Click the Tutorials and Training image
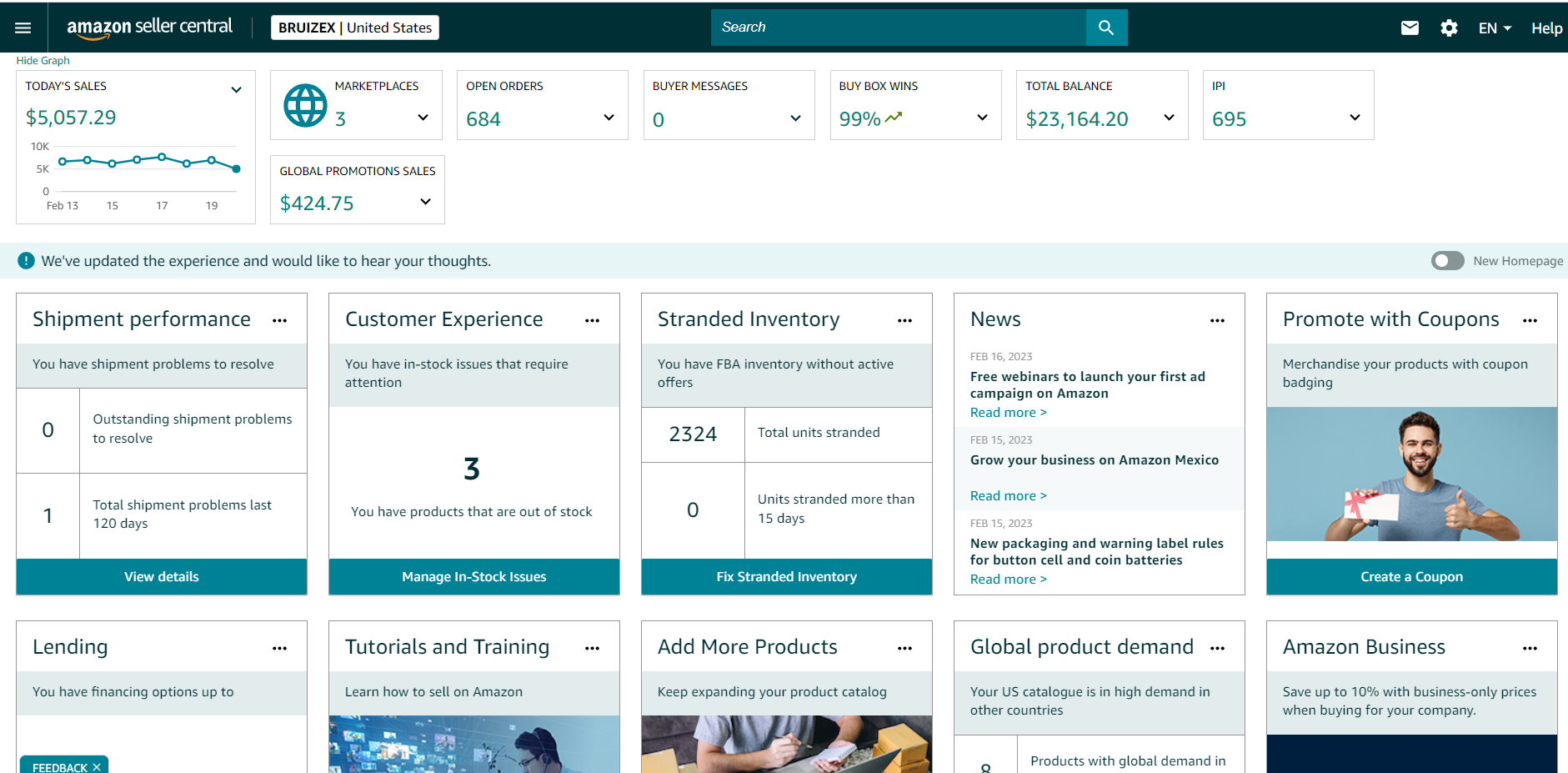Image resolution: width=1568 pixels, height=773 pixels. pyautogui.click(x=474, y=744)
